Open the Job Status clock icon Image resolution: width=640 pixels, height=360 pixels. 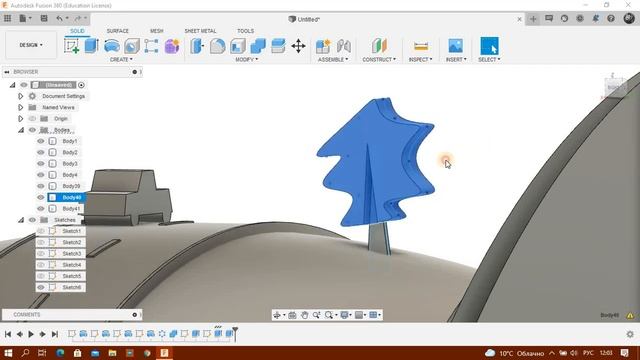[564, 18]
